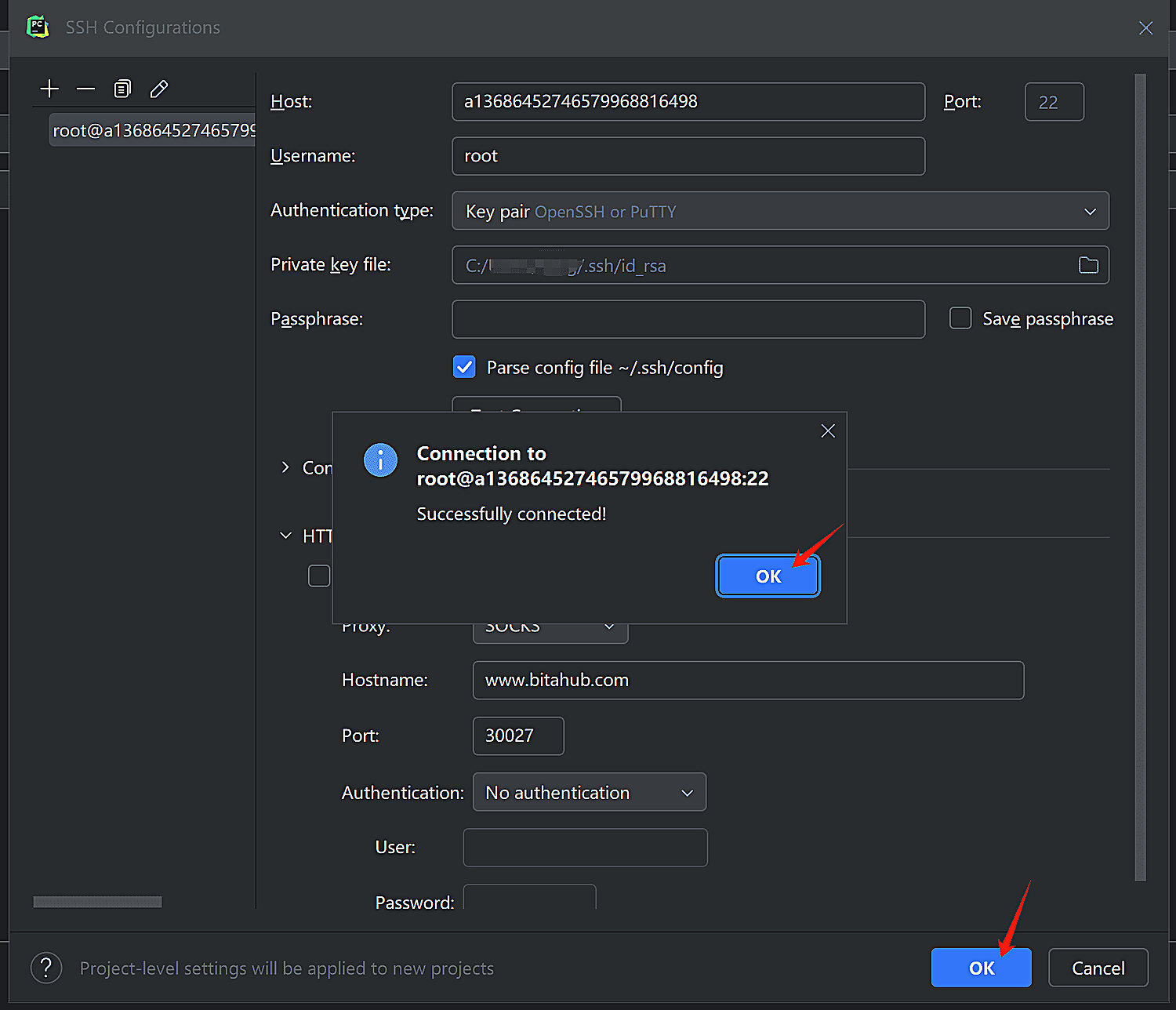
Task: Click the Host input field
Action: pos(688,102)
